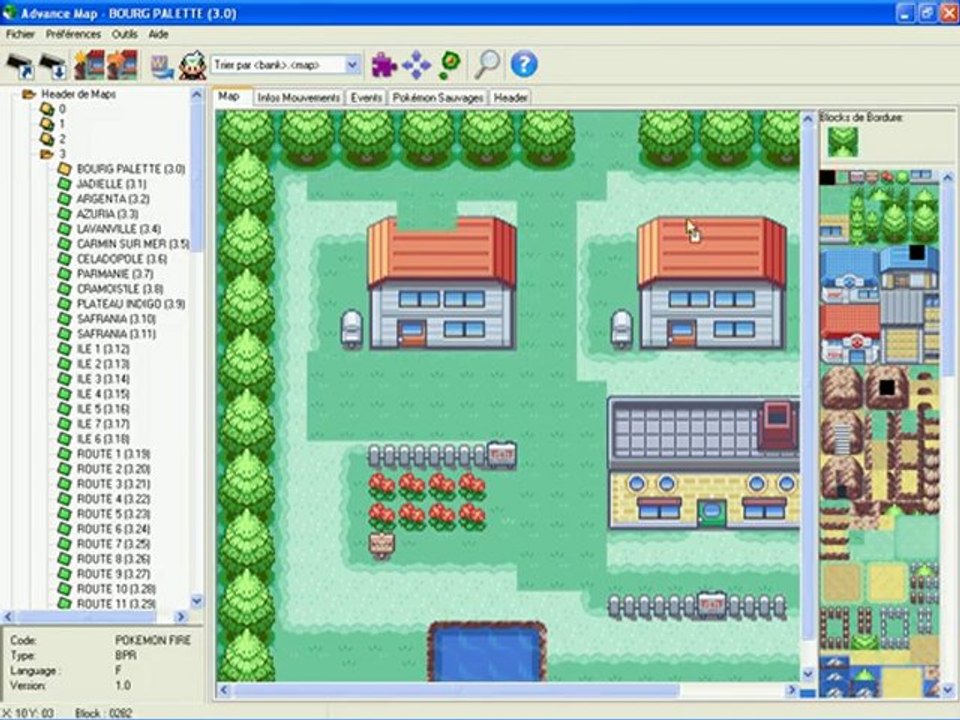Select BOURG PALETTE (3.0) map
Screen dimensions: 960x720
[130, 169]
